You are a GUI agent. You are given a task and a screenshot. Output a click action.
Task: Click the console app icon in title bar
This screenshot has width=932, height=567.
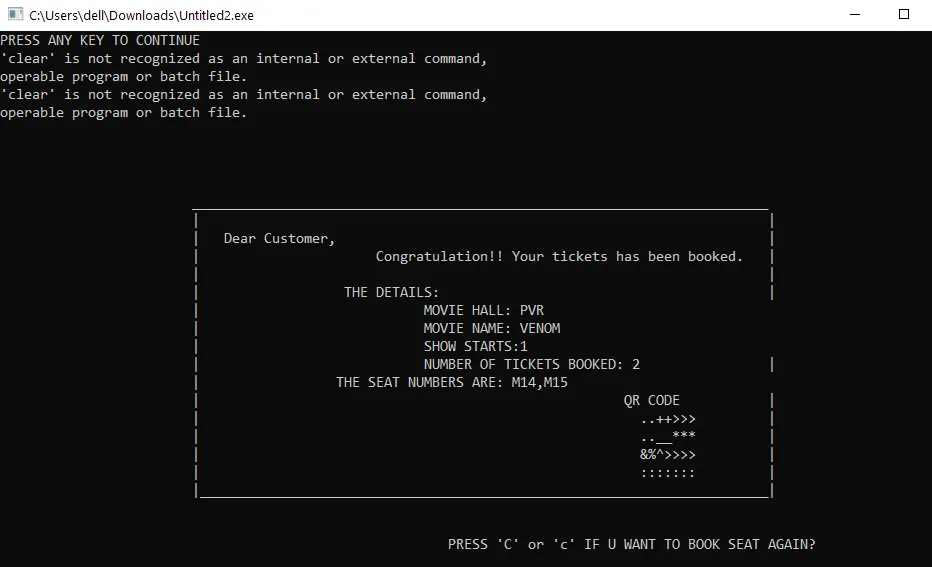[x=15, y=15]
